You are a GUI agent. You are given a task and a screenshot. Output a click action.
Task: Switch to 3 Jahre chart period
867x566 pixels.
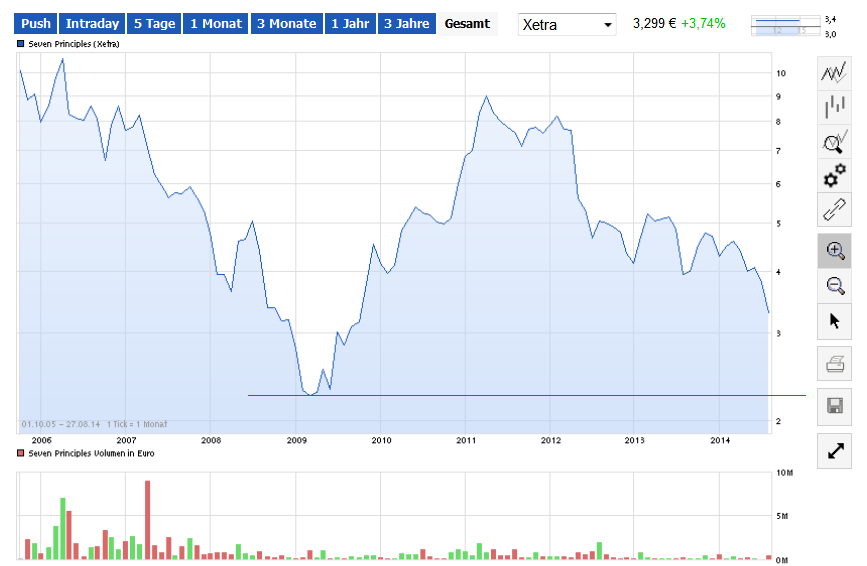coord(407,23)
